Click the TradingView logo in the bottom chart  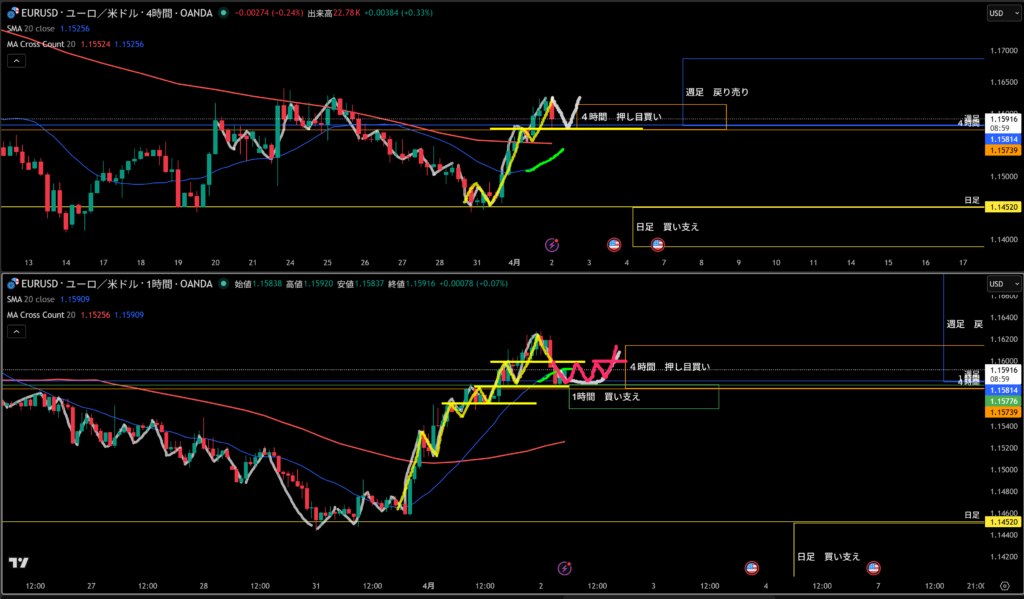coord(17,563)
